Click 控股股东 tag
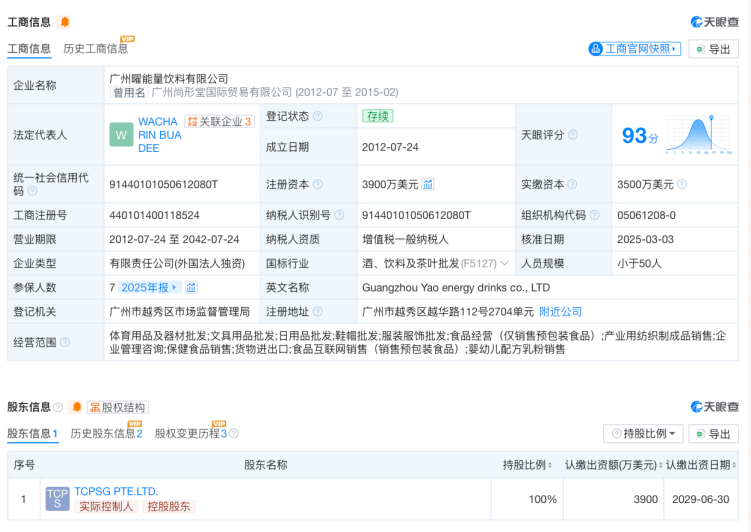The width and height of the screenshot is (751, 532). coord(169,507)
